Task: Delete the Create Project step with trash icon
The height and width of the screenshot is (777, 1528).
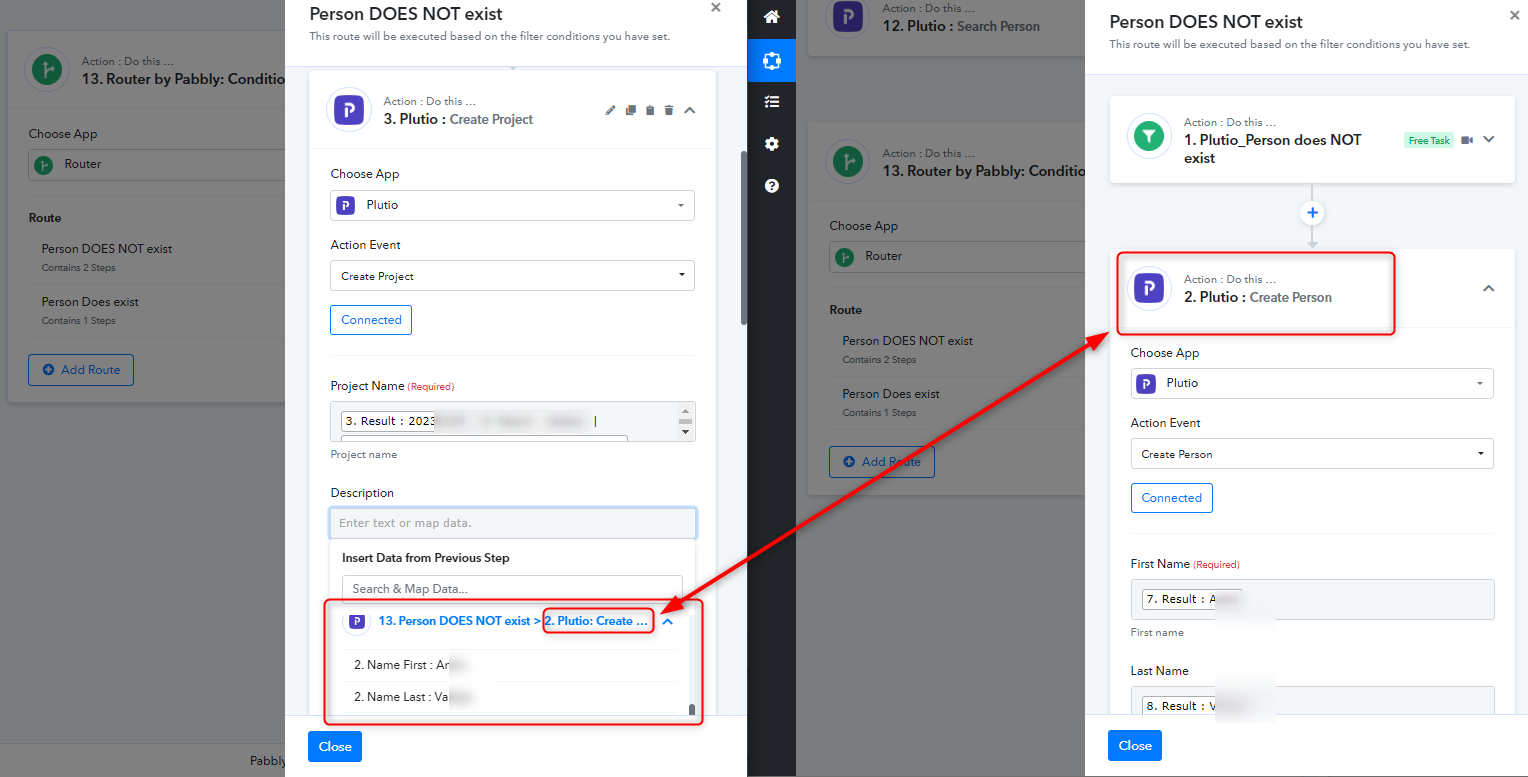Action: coord(669,110)
